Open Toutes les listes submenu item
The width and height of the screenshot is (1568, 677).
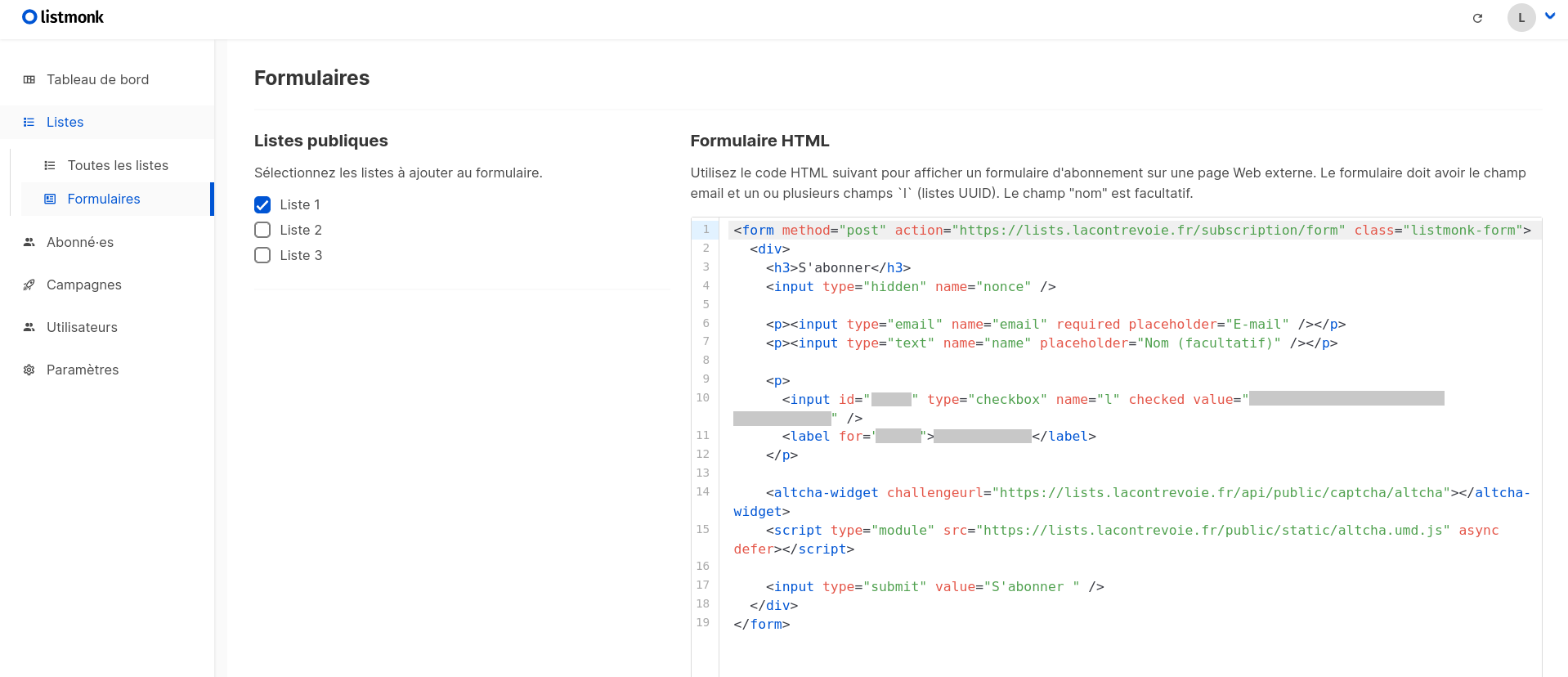[118, 165]
